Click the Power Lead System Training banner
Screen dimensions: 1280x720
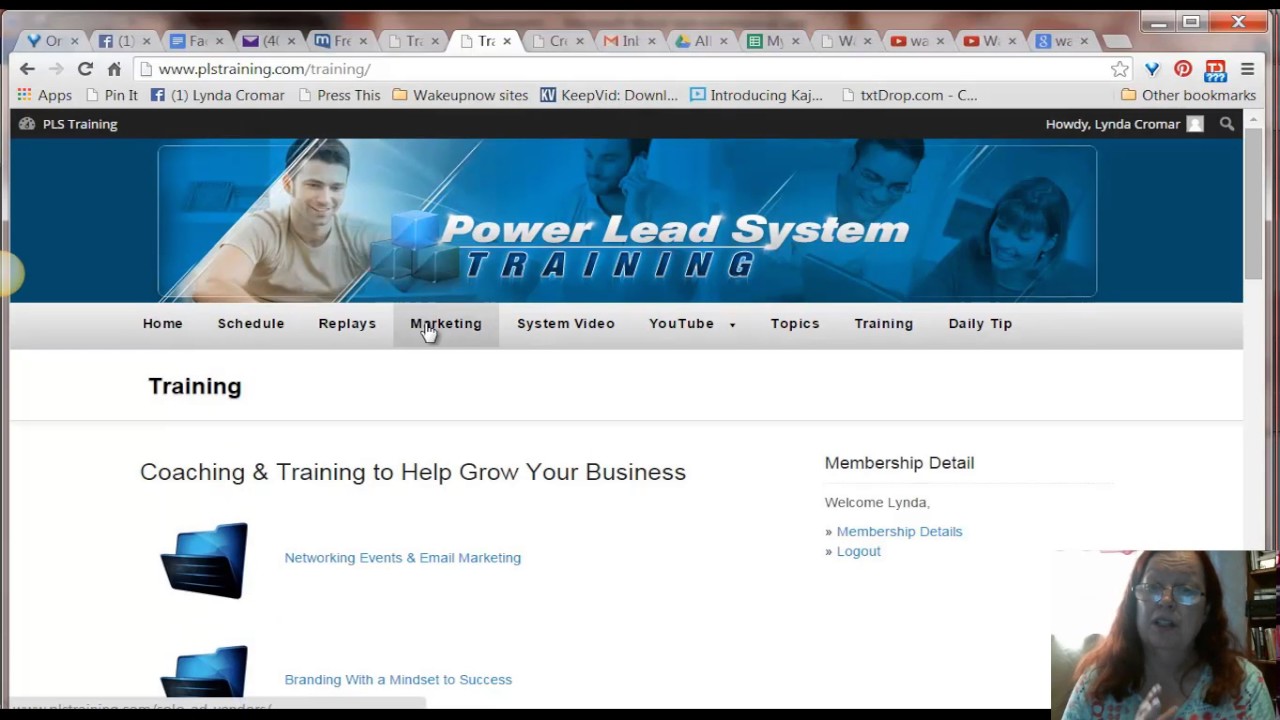(x=627, y=221)
